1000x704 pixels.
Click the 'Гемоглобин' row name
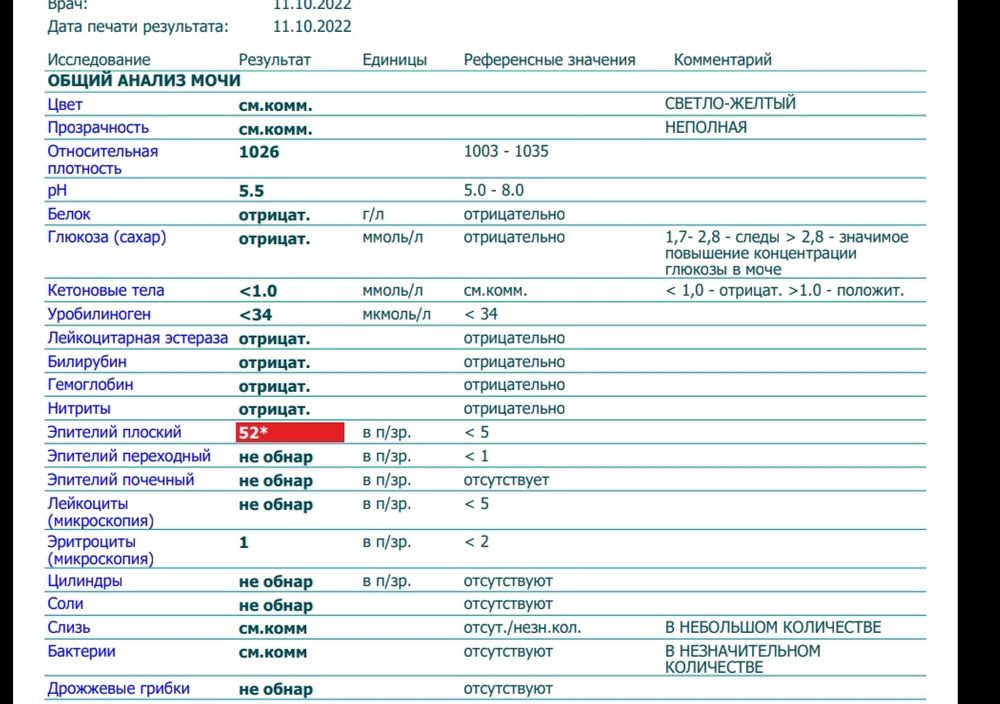coord(91,385)
